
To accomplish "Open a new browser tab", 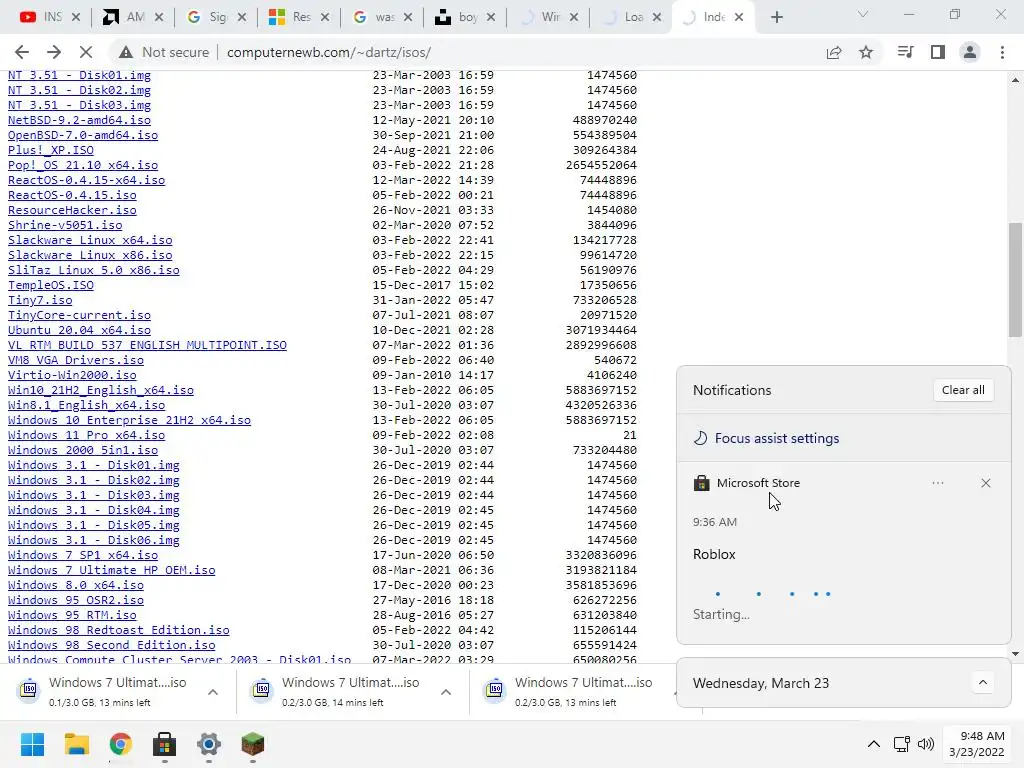I will coord(776,18).
